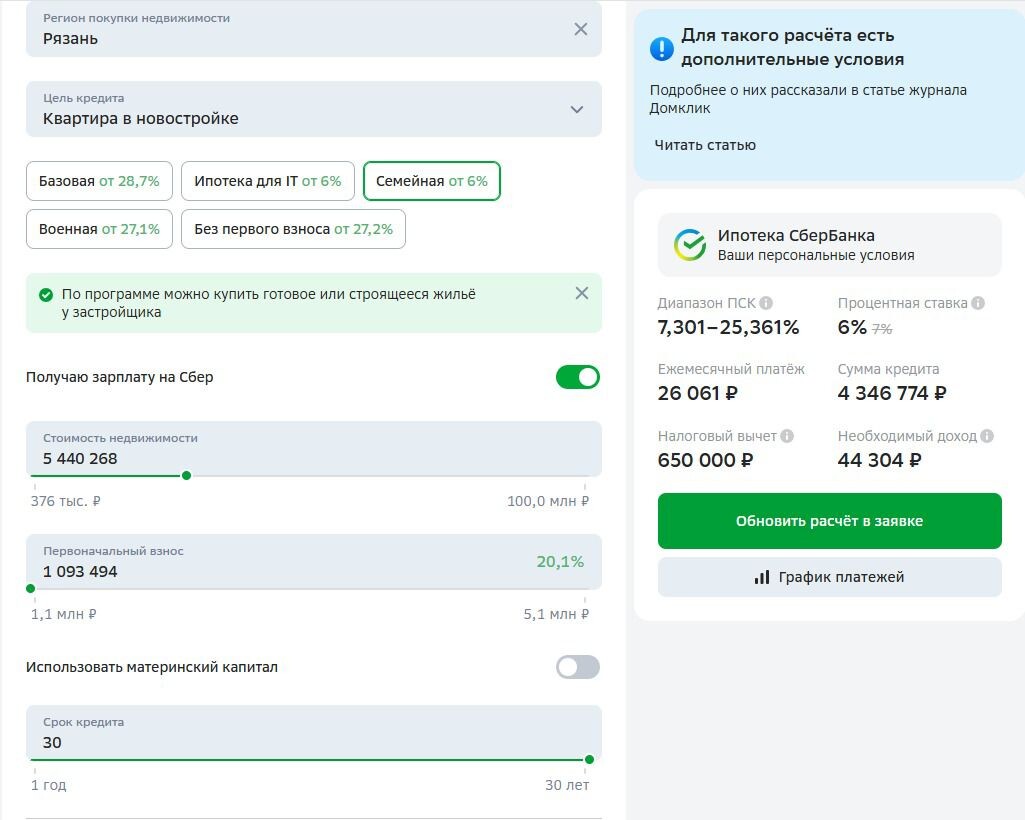
Task: Click Первоначальный взнос input field
Action: [x=314, y=562]
